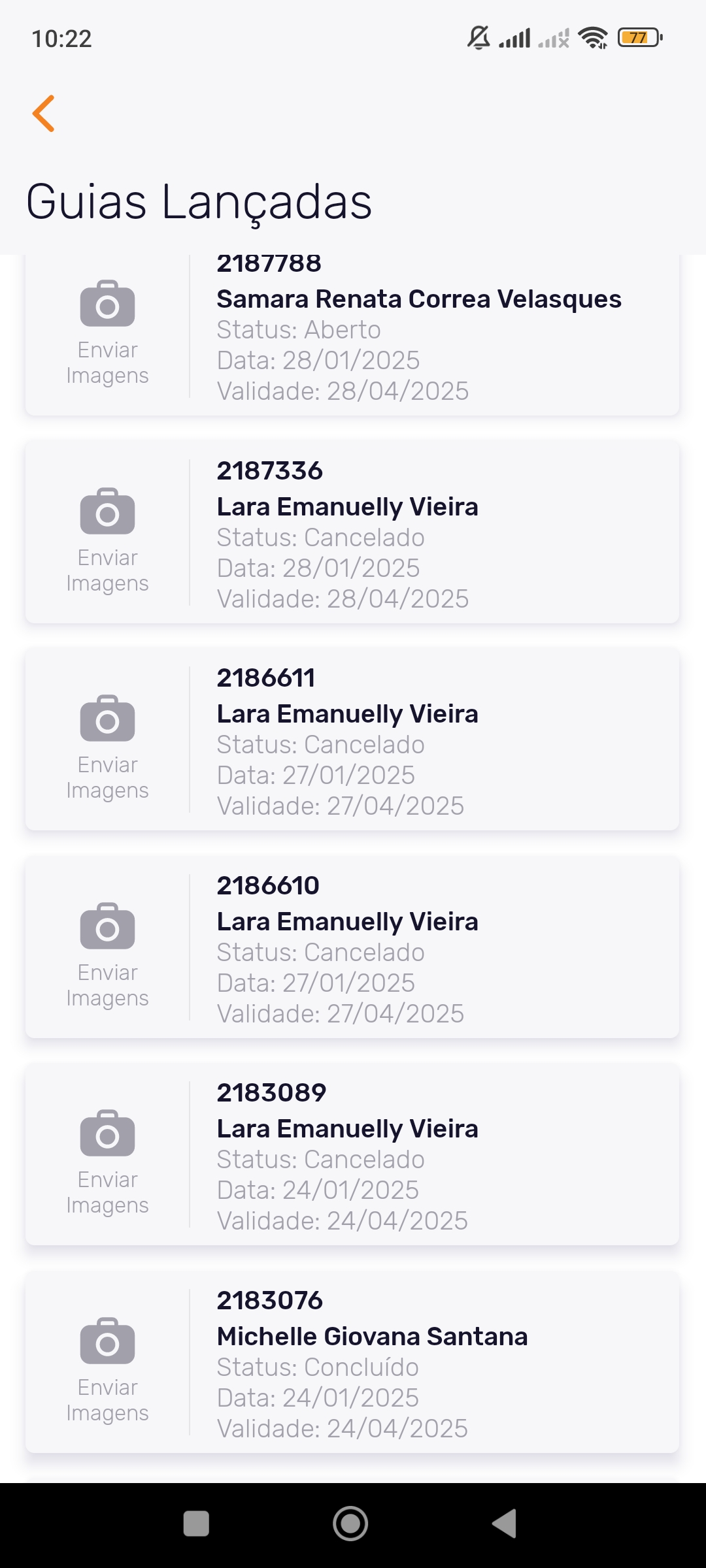Screen dimensions: 706x1568
Task: Tap the orange back arrow
Action: 44,114
